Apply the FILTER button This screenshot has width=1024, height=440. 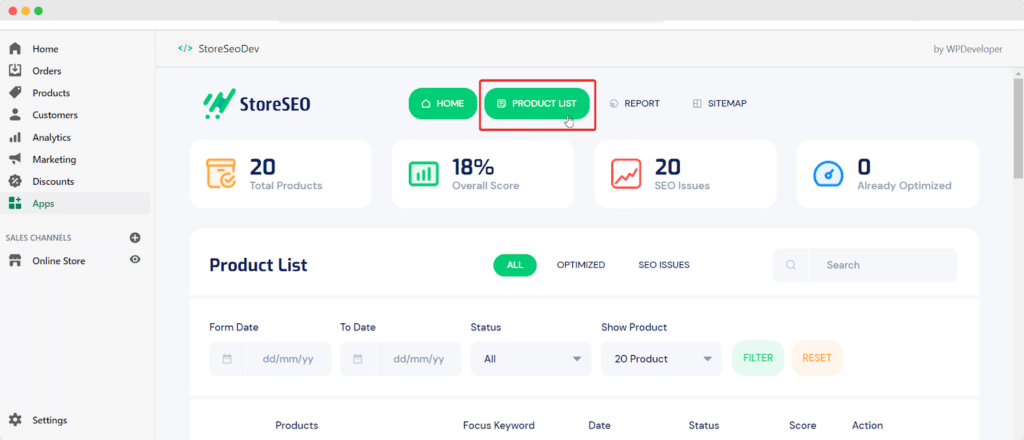pyautogui.click(x=758, y=358)
